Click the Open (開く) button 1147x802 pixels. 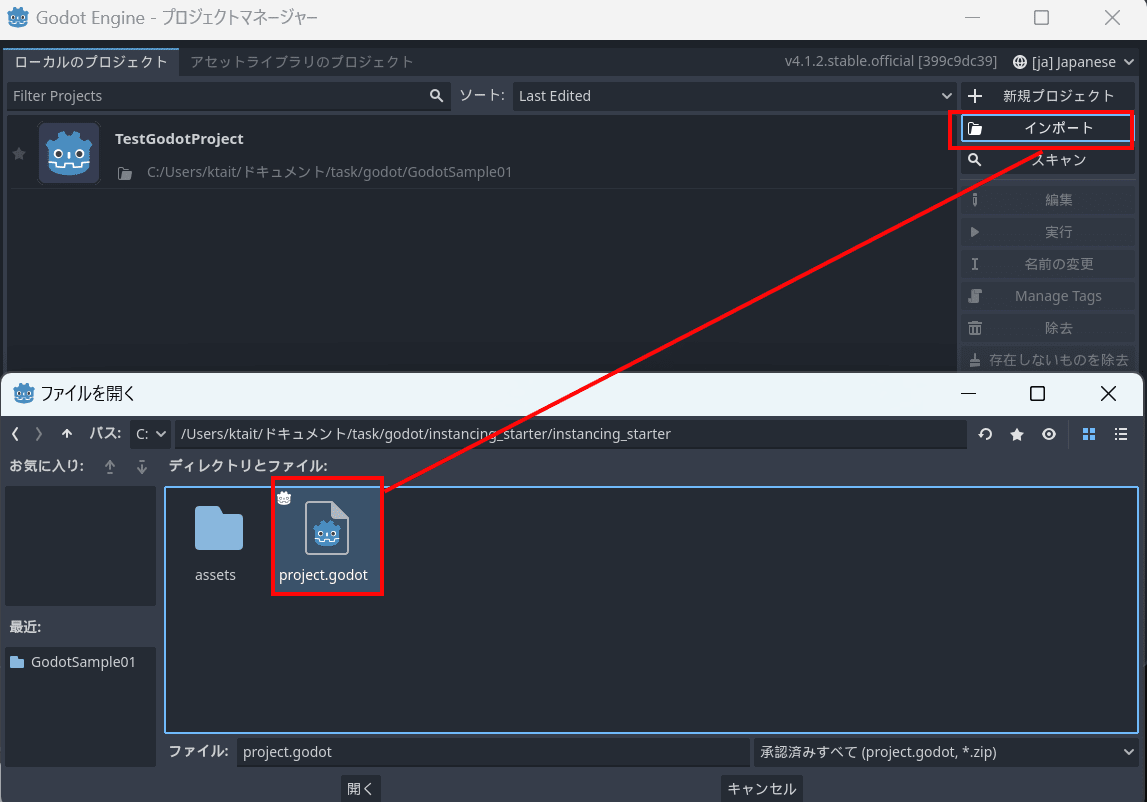[360, 789]
